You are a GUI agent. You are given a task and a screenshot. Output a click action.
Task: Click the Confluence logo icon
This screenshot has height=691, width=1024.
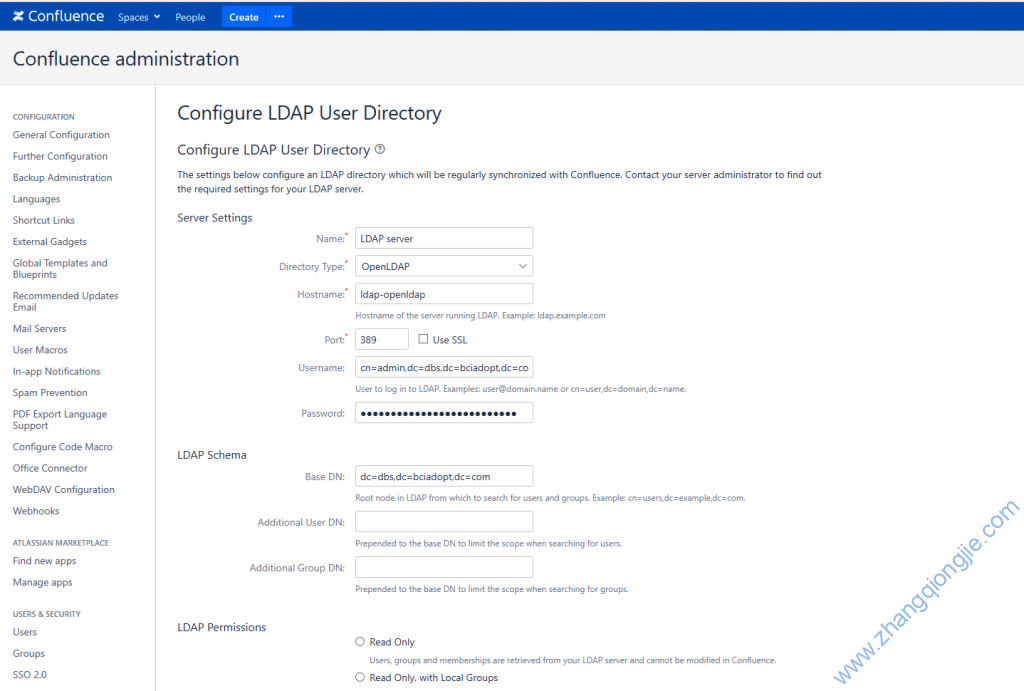click(x=19, y=16)
